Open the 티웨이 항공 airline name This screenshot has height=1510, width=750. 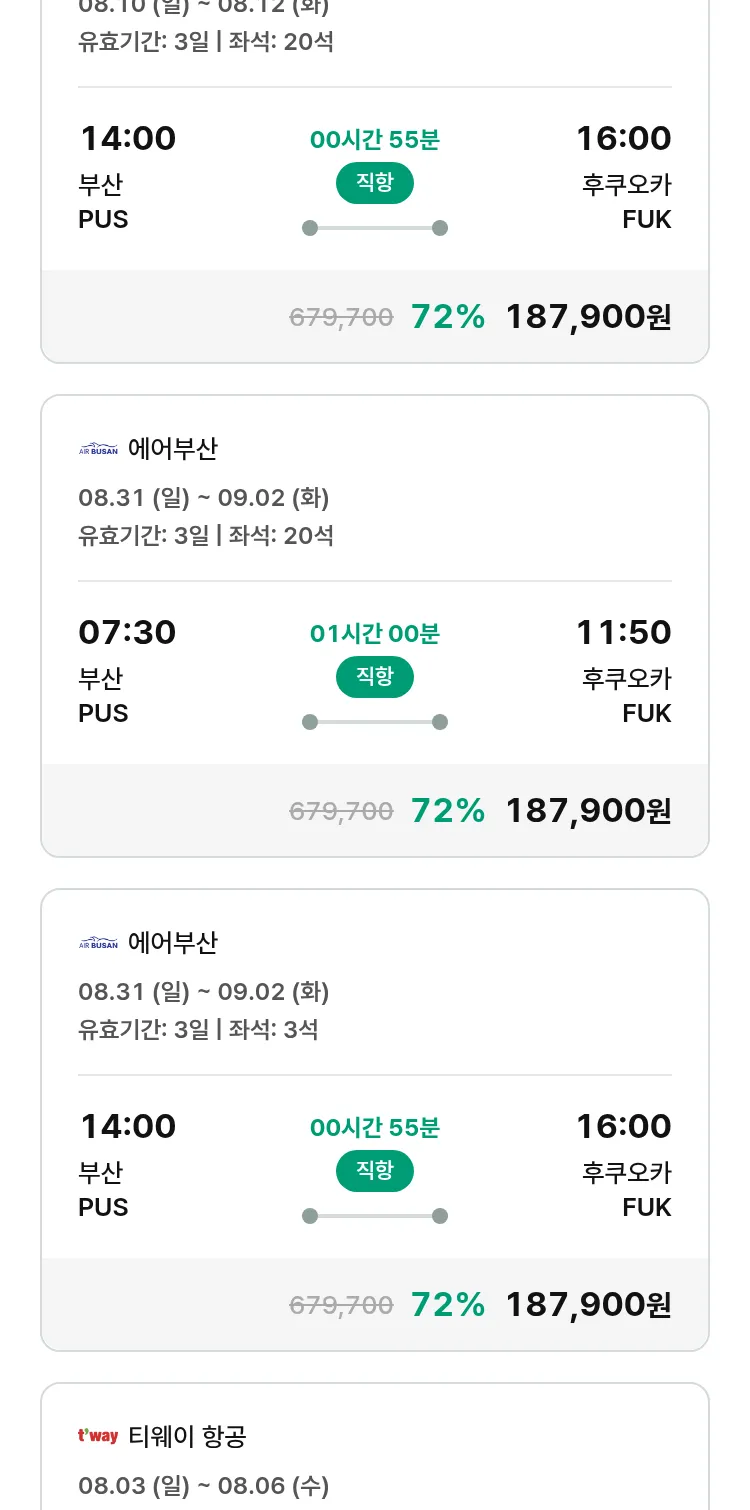pos(187,1437)
